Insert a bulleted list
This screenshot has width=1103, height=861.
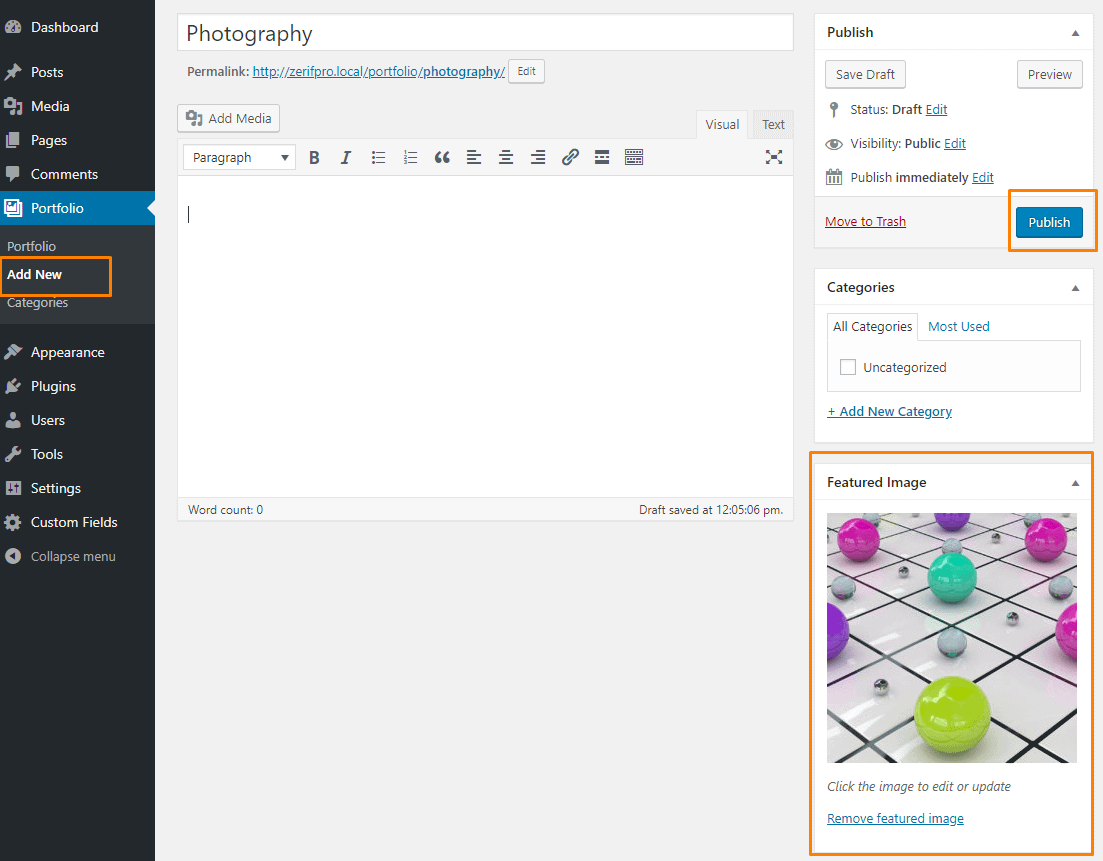tap(378, 157)
